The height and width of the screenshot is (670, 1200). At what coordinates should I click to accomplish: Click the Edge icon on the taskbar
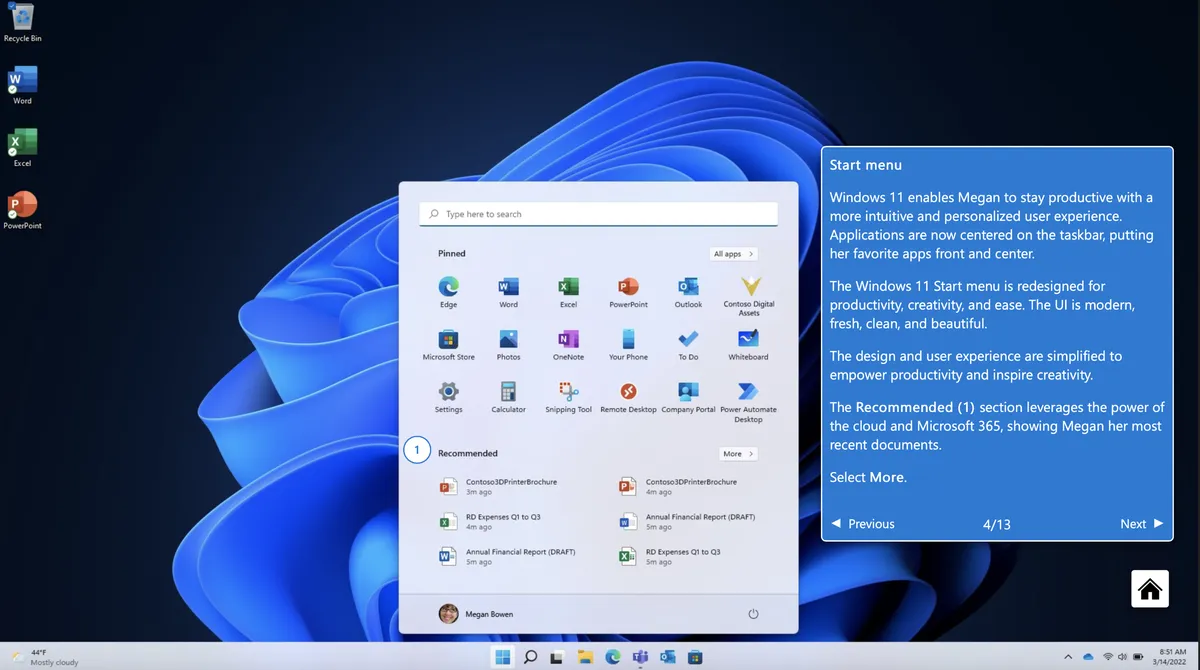pos(613,657)
